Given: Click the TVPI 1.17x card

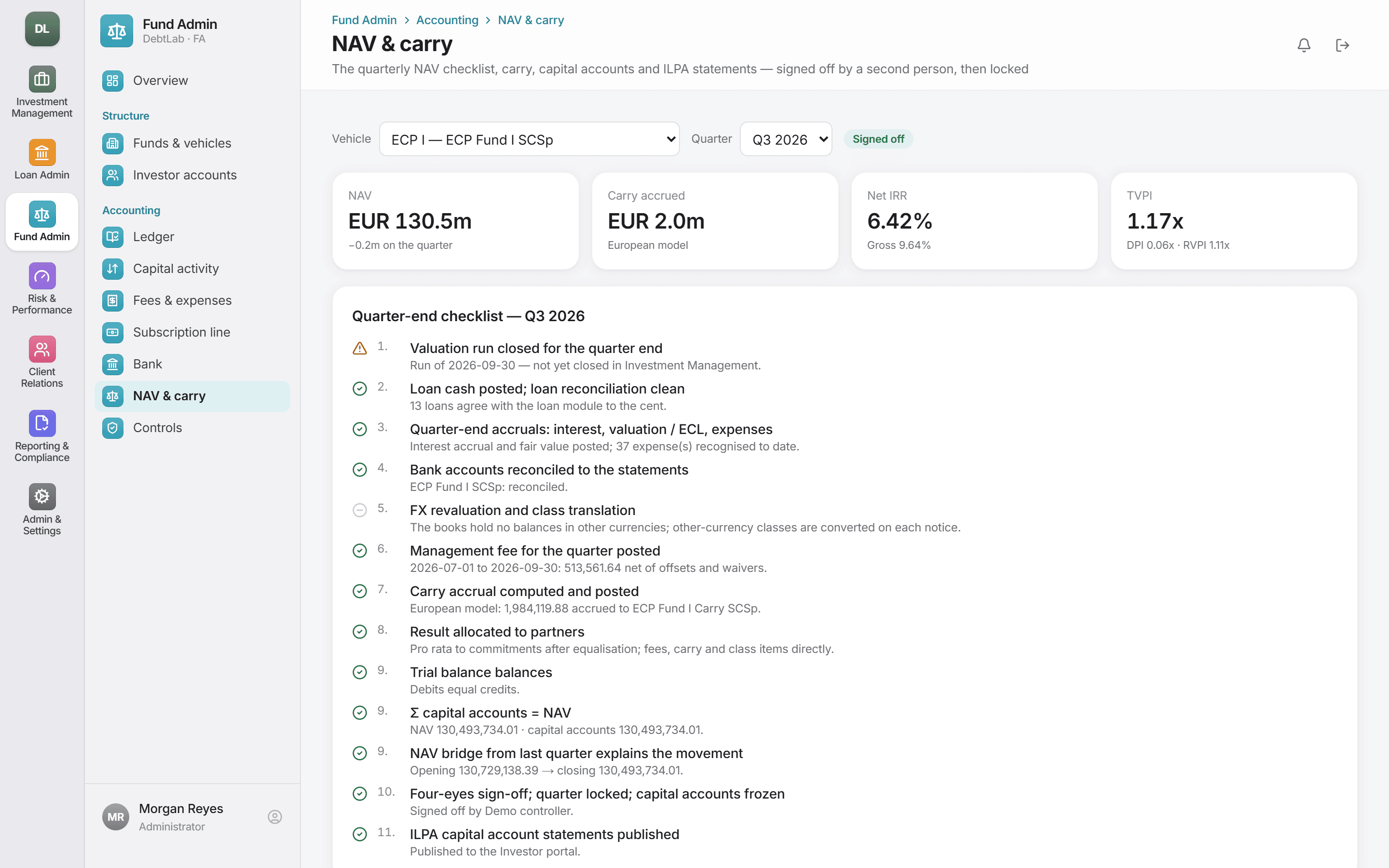Looking at the screenshot, I should click(1234, 221).
